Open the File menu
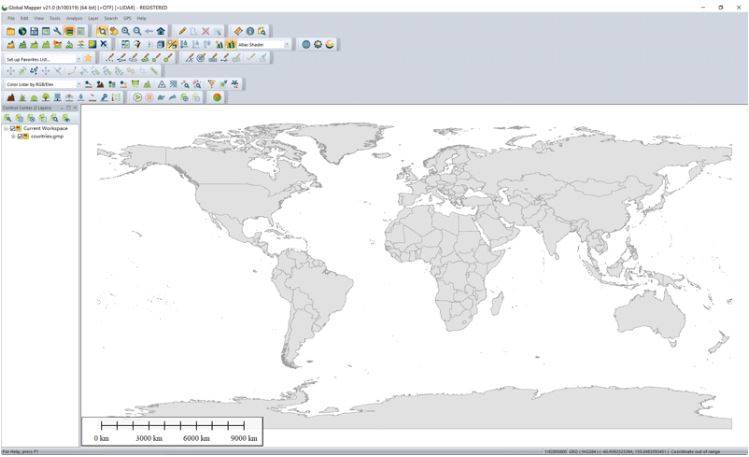This screenshot has height=457, width=749. click(11, 18)
